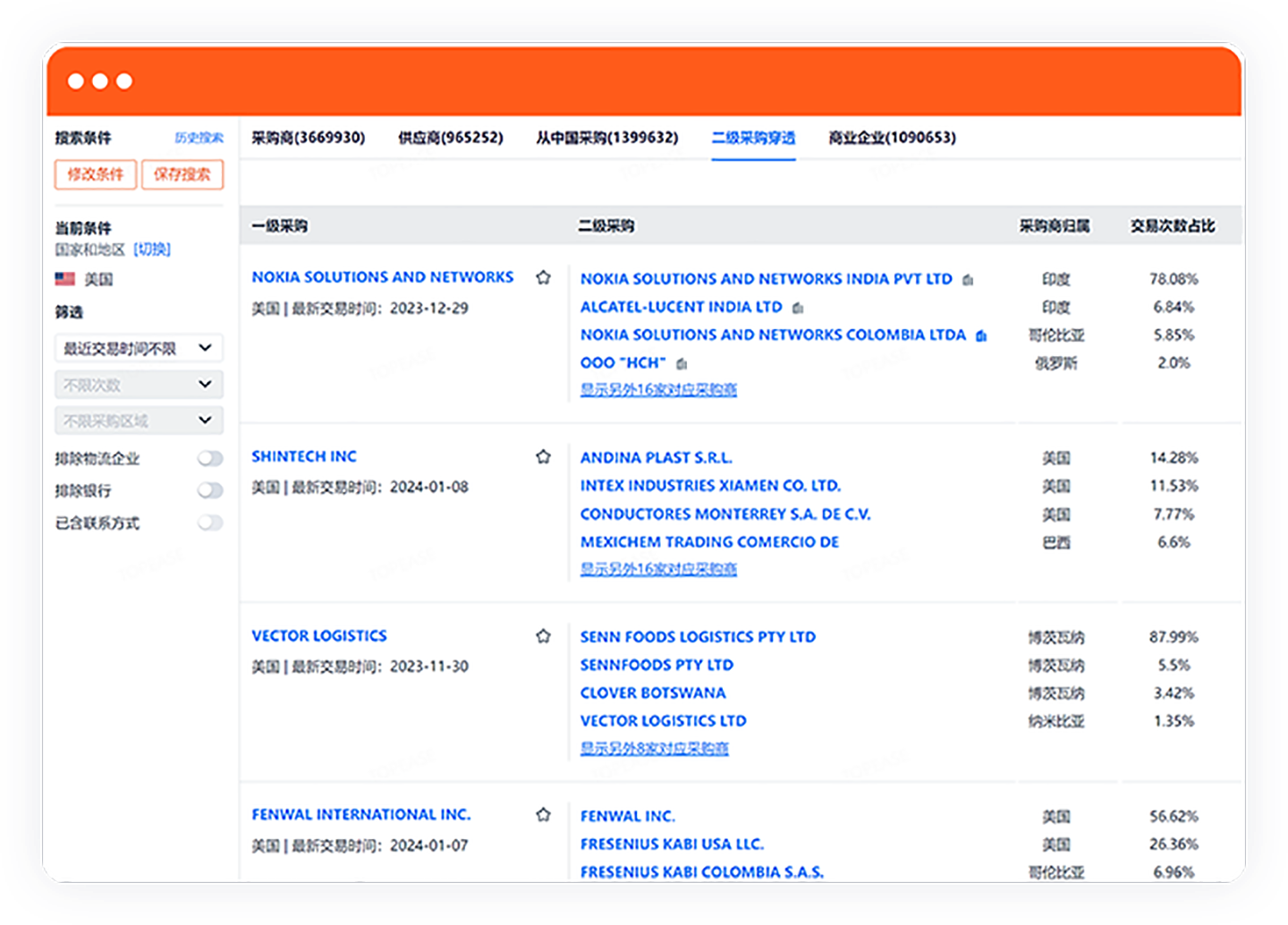Switch to 从中国采购(1399632) tab
Viewport: 1288px width, 925px height.
pyautogui.click(x=606, y=138)
